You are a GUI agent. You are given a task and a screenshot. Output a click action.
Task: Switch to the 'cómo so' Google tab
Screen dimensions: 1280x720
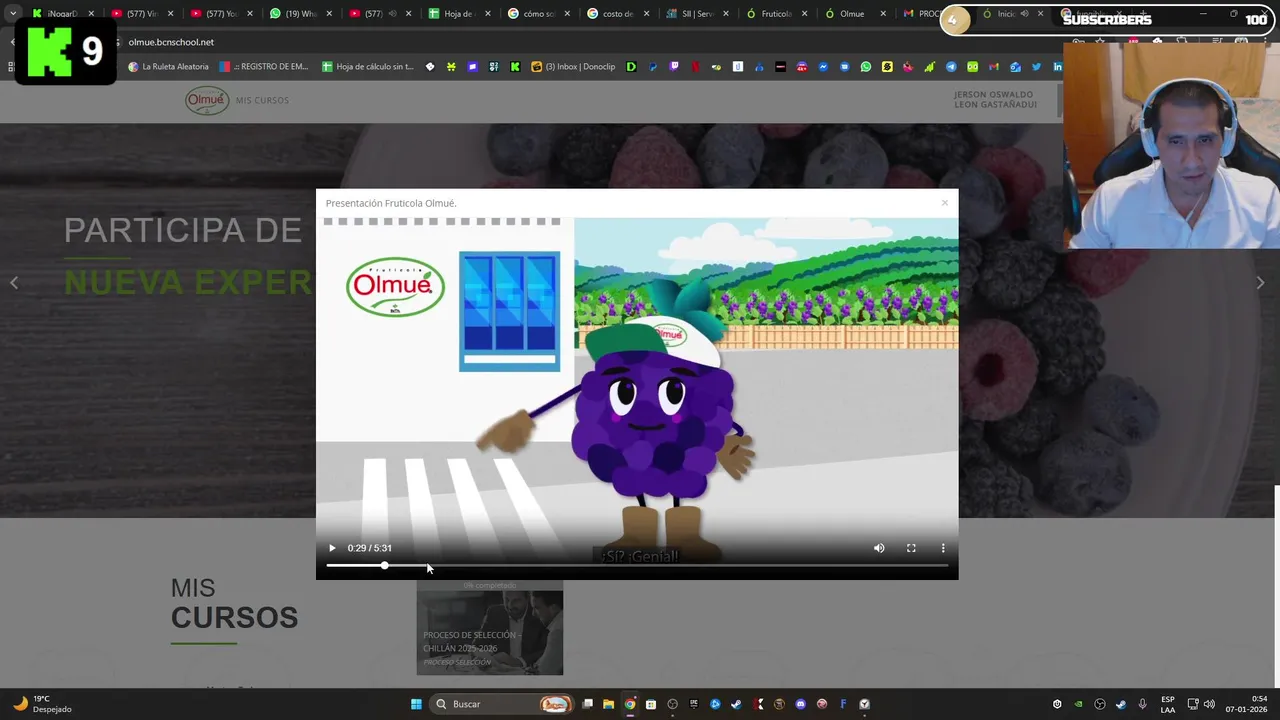point(538,14)
